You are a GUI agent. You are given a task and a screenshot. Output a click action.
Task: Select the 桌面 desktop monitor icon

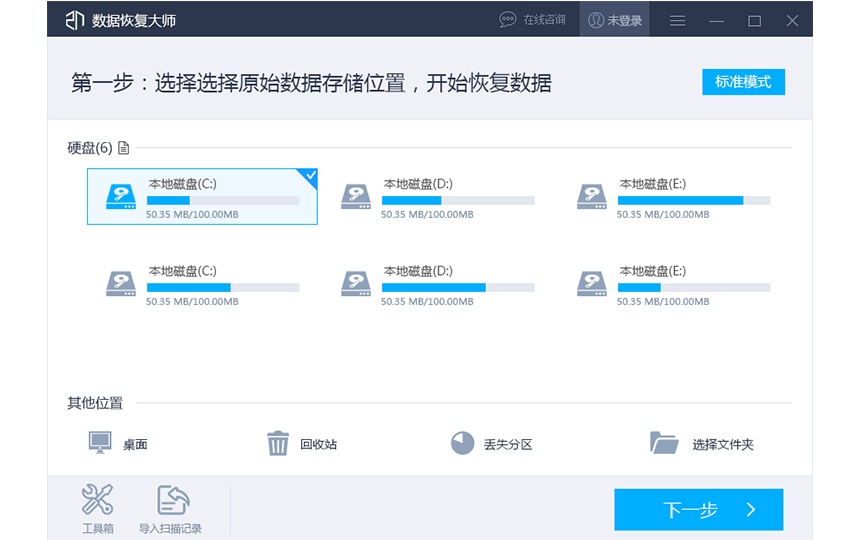click(100, 443)
